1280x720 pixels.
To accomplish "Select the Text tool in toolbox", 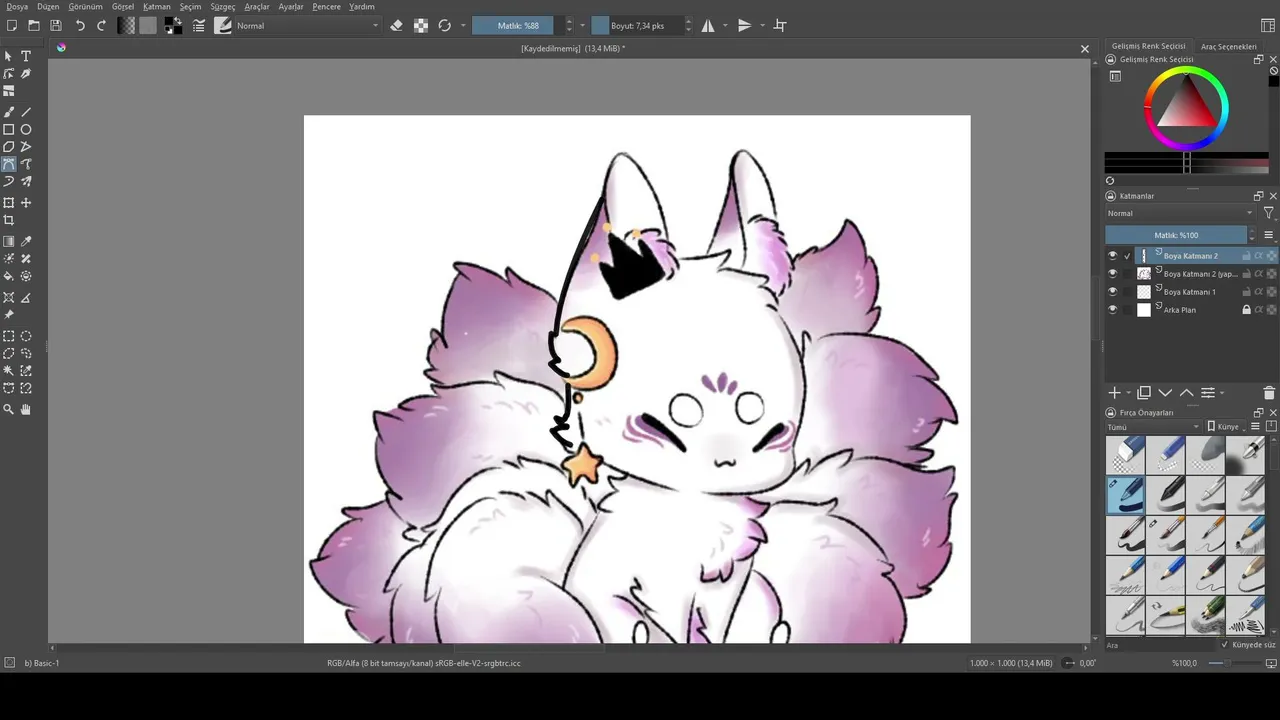I will [x=26, y=56].
